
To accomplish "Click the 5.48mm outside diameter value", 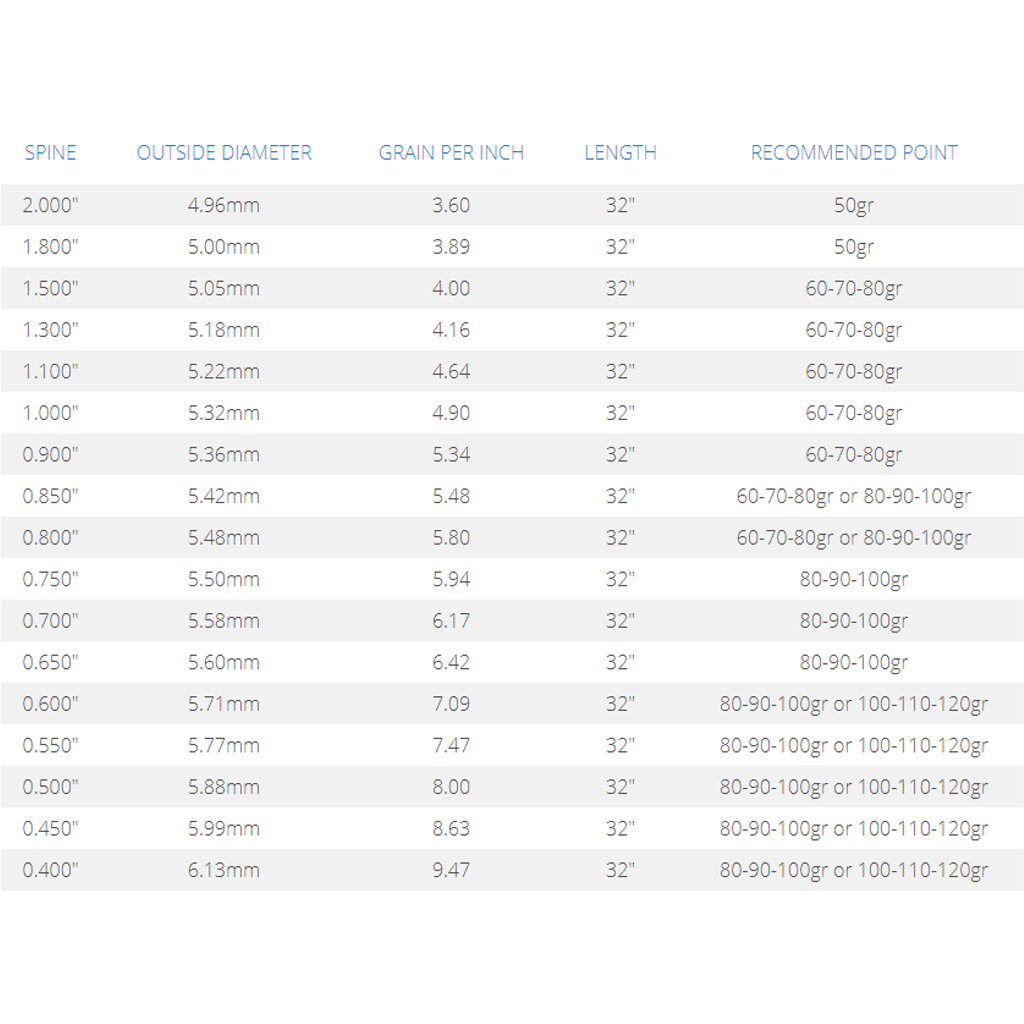I will [x=224, y=537].
